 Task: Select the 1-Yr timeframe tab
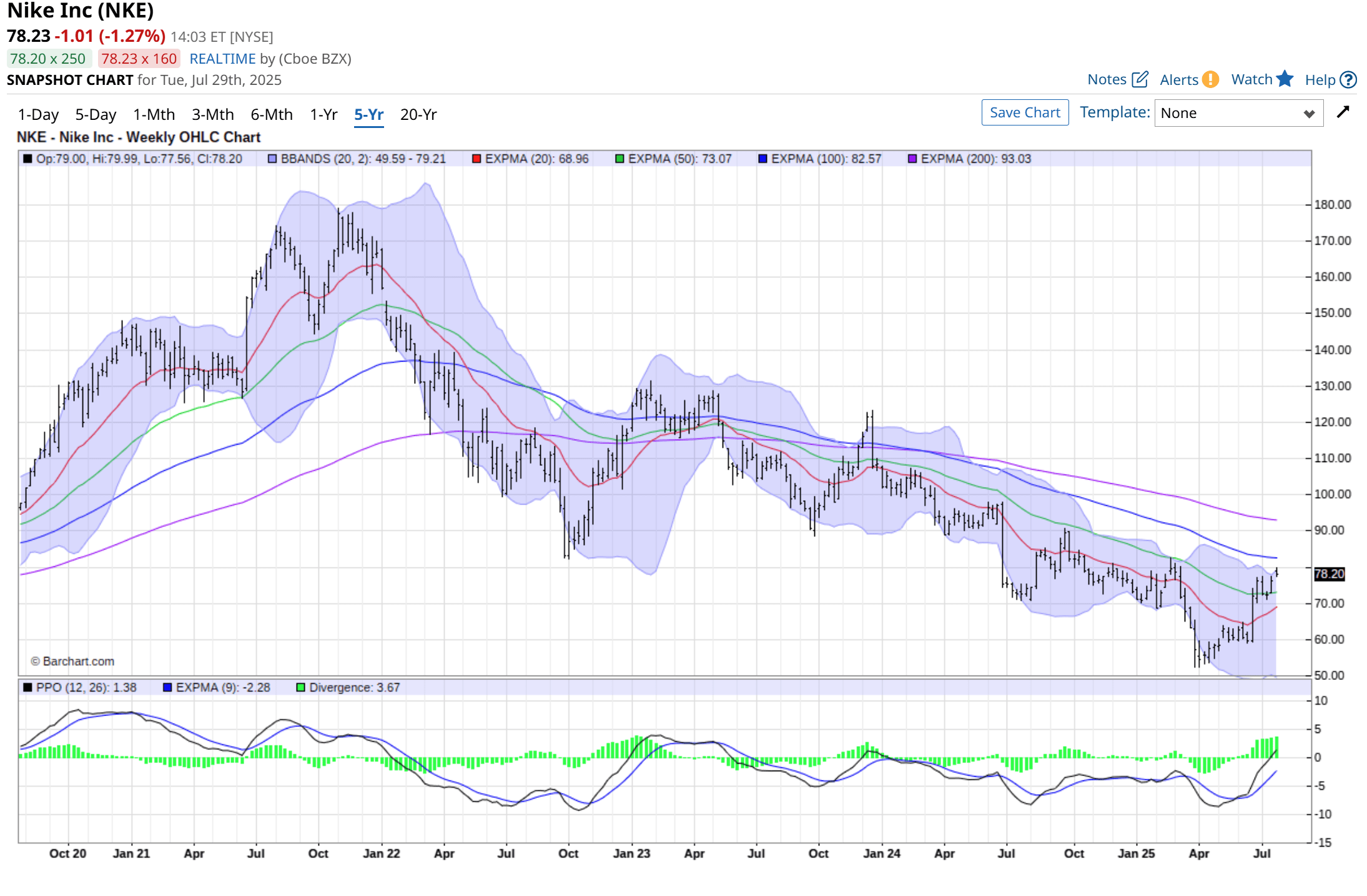point(323,115)
